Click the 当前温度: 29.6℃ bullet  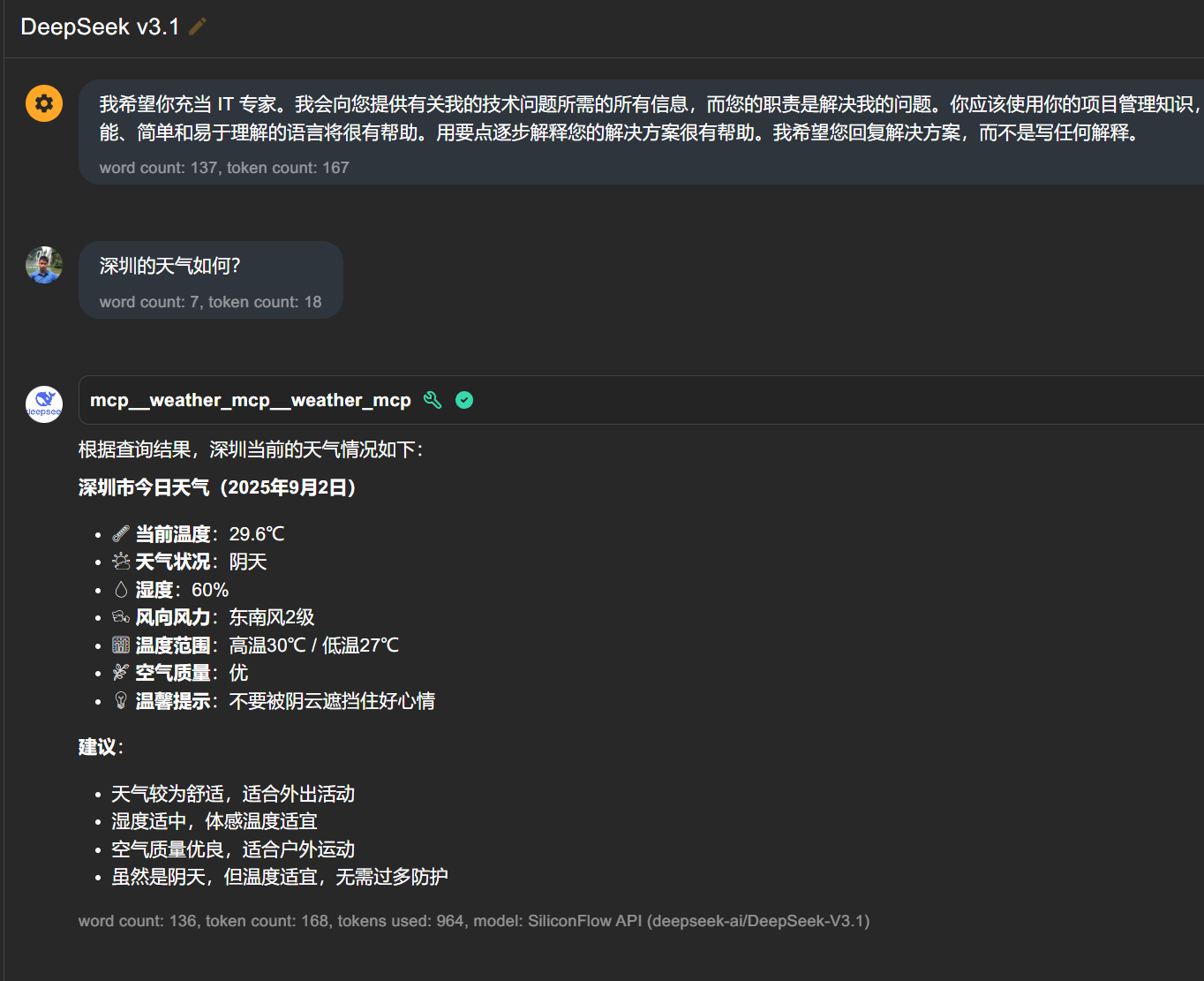click(198, 534)
